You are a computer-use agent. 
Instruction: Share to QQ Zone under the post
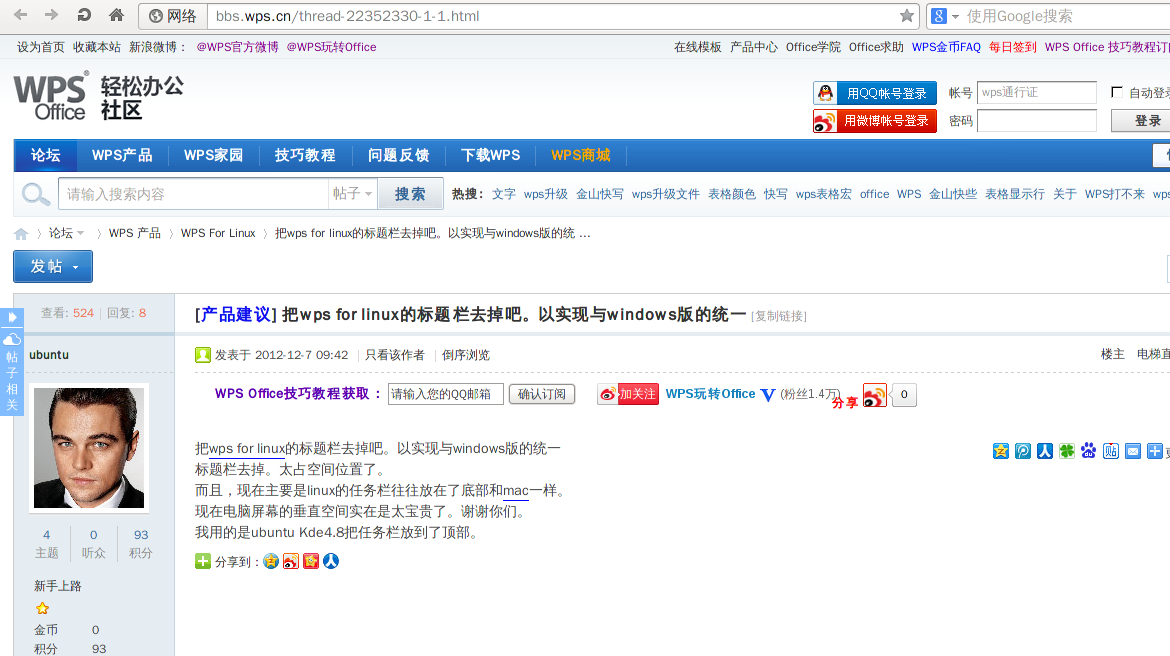[271, 561]
